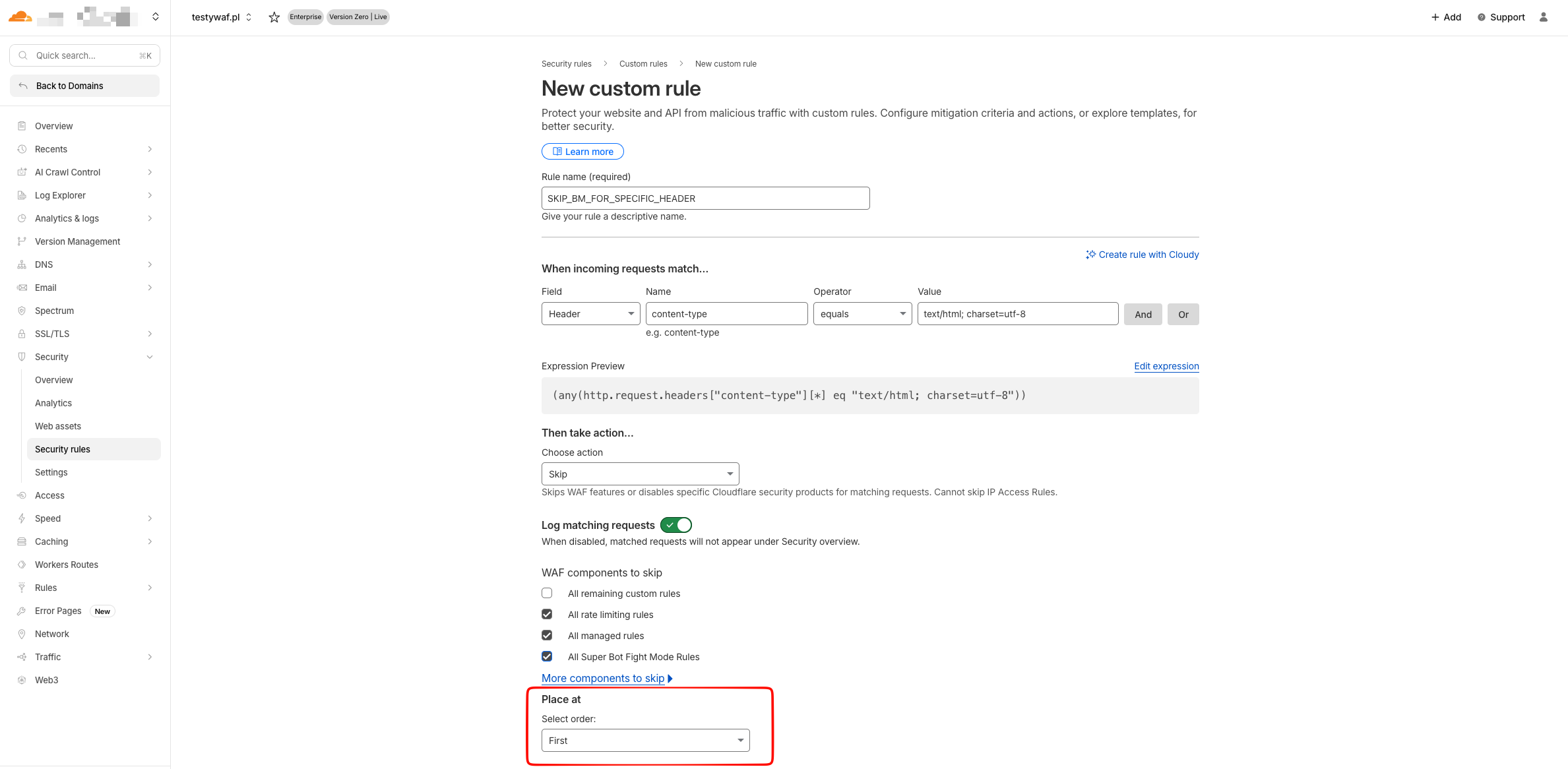
Task: Open the Operator dropdown set to equals
Action: tap(863, 314)
